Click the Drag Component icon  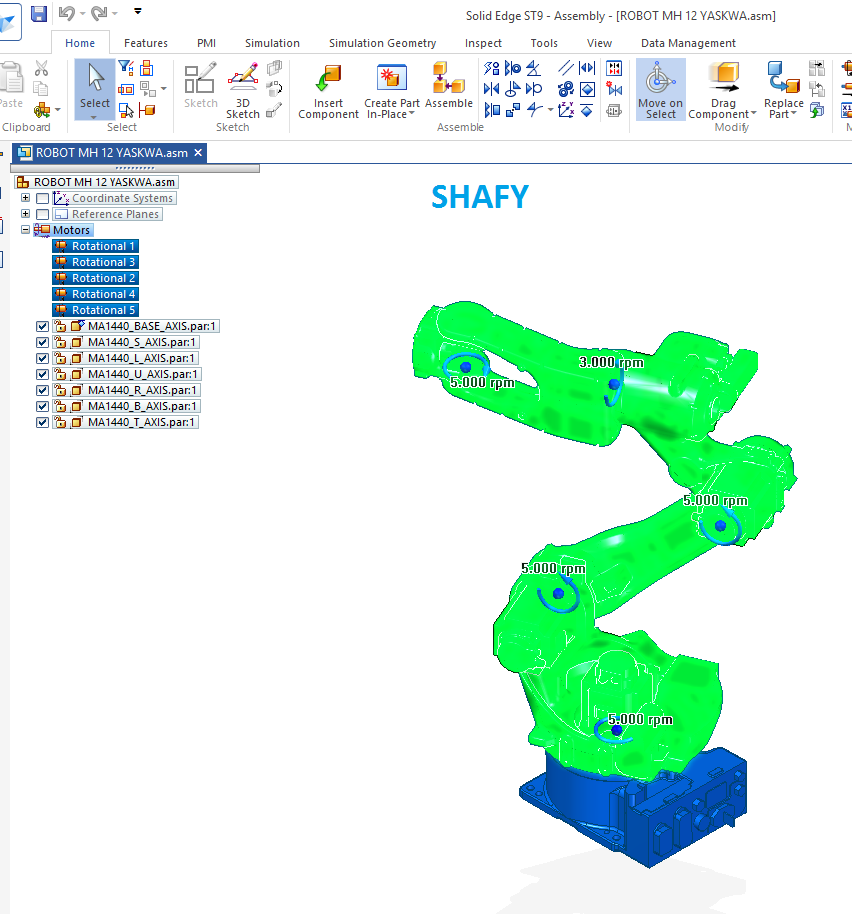coord(723,78)
